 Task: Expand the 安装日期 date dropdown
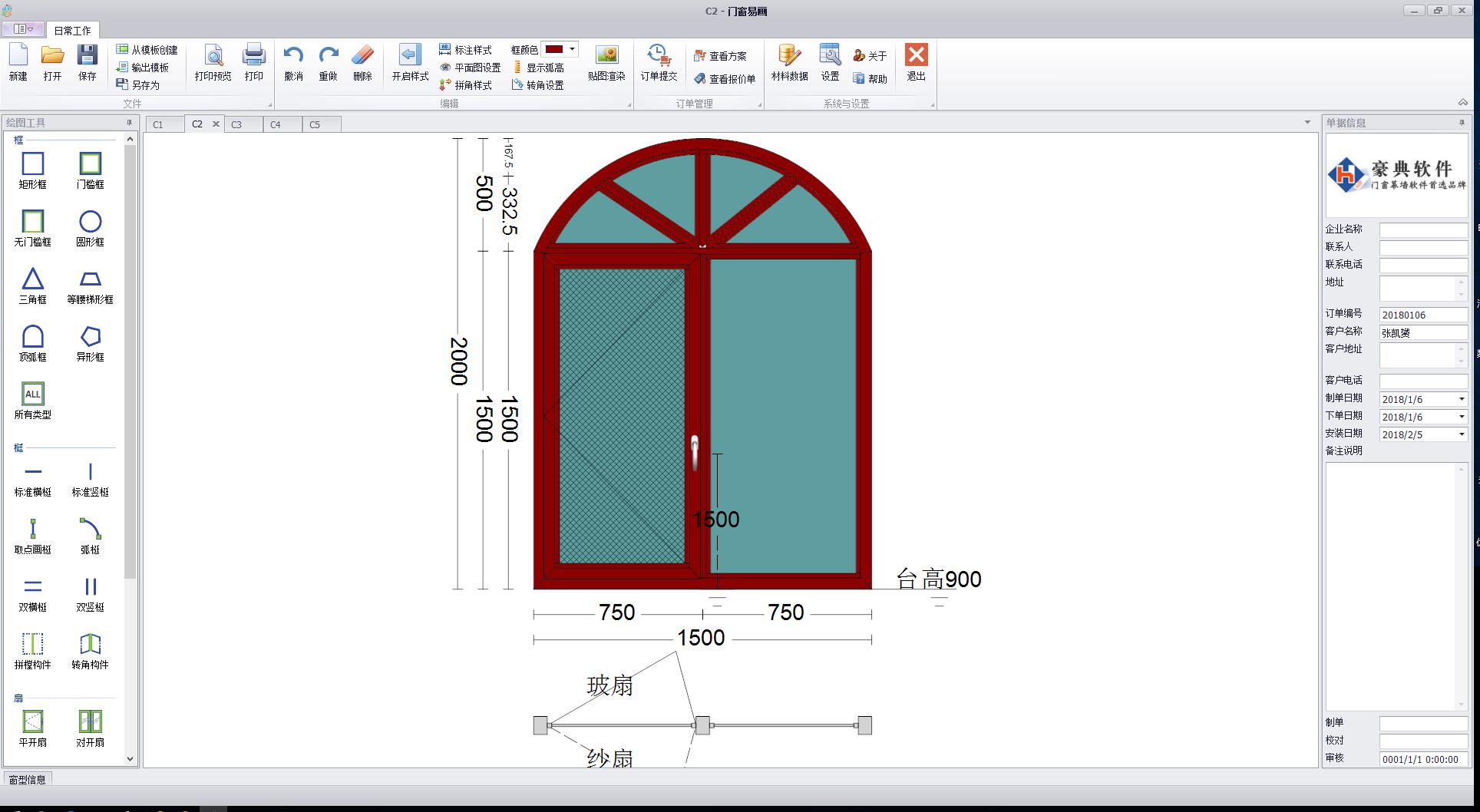tap(1461, 434)
